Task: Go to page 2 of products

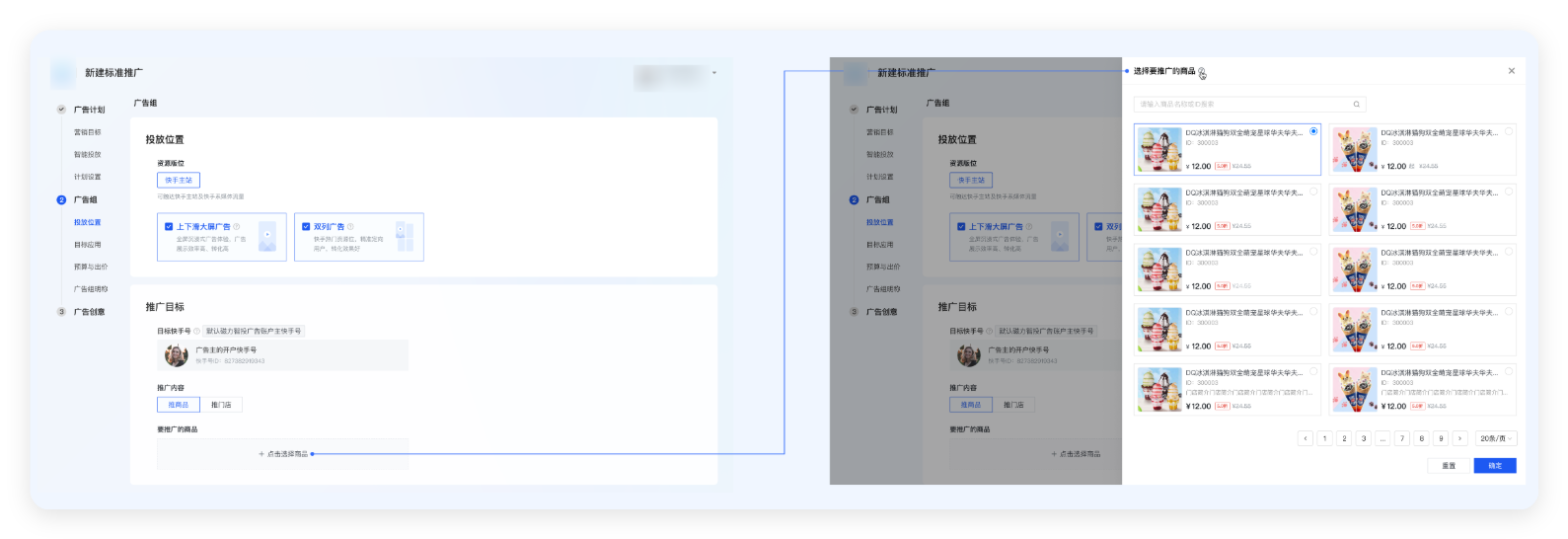Action: pos(1344,438)
